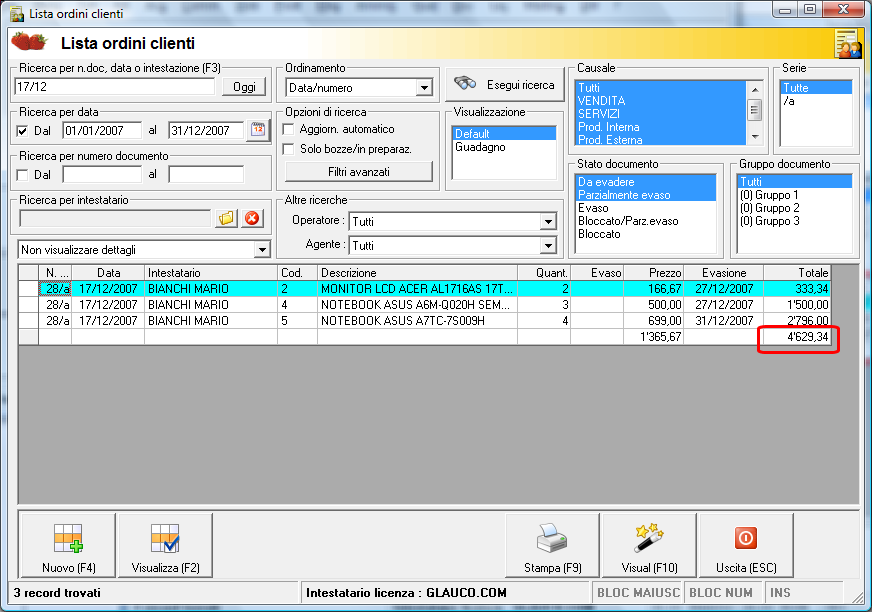
Task: Click the Prezzo sum 1'365,67 cell
Action: coord(653,337)
